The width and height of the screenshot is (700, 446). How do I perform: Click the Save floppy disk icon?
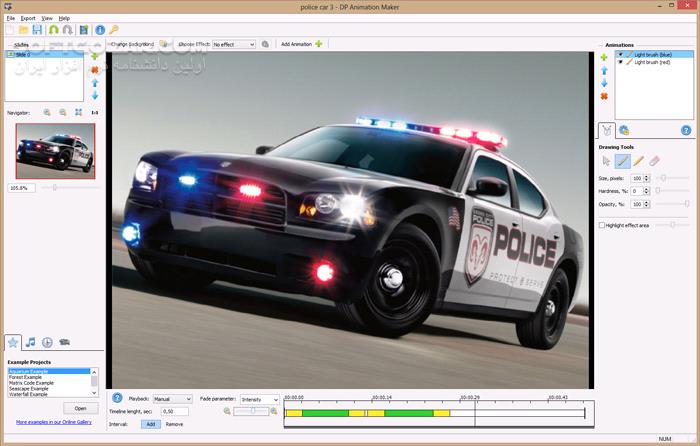(x=37, y=30)
